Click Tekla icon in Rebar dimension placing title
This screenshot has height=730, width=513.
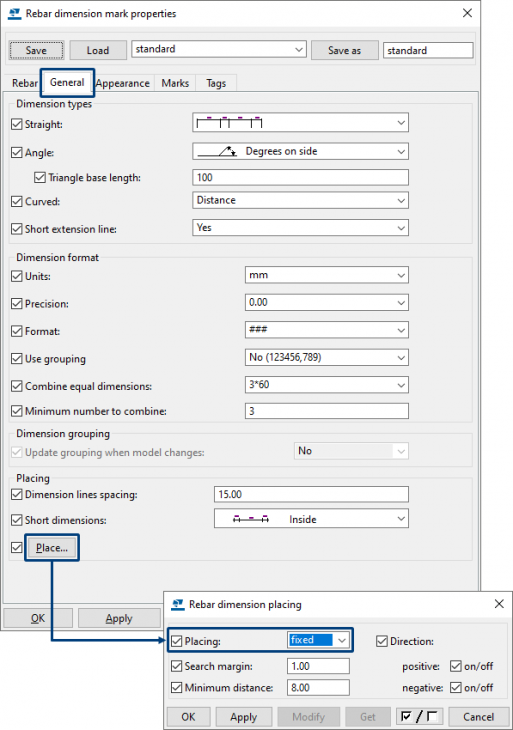coord(177,604)
